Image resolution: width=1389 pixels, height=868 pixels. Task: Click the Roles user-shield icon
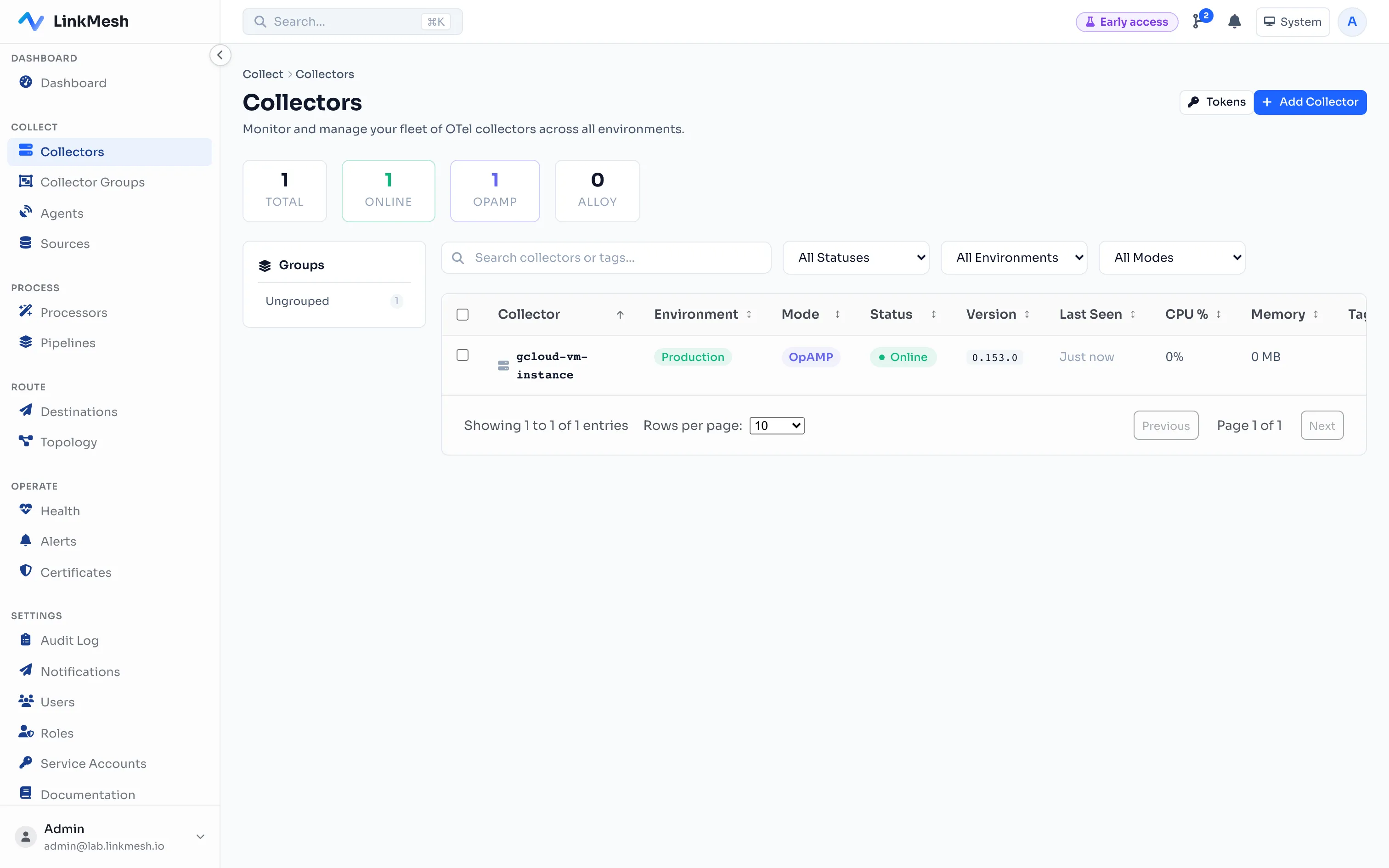pos(26,732)
